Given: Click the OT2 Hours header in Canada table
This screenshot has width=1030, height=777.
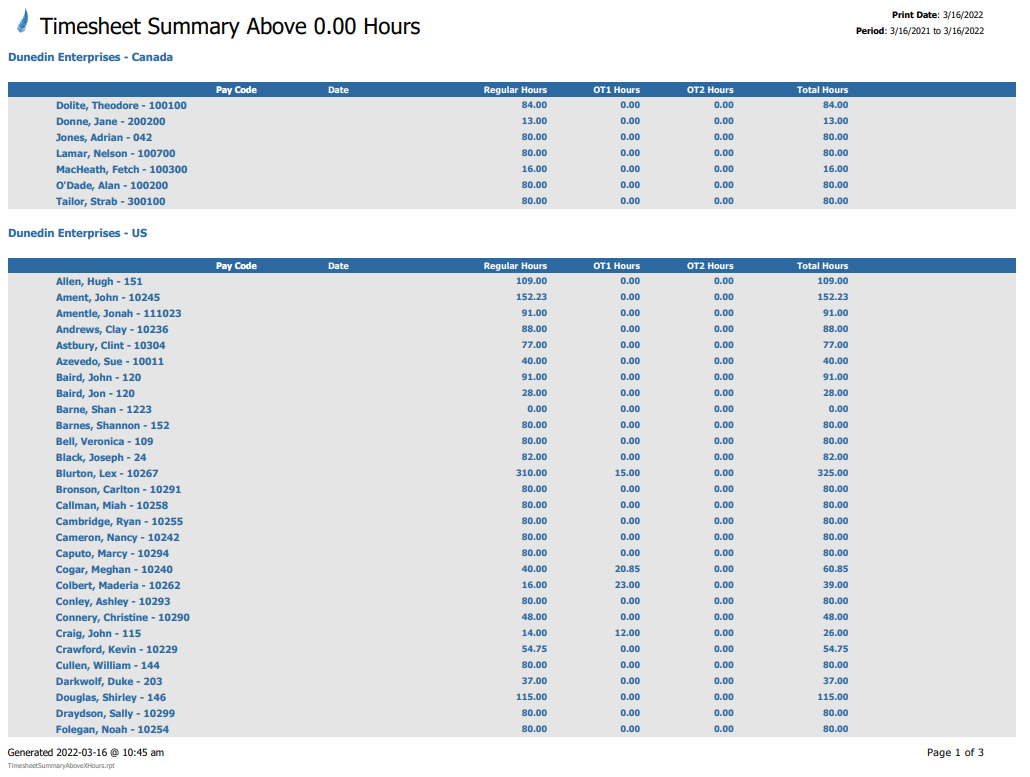Looking at the screenshot, I should [710, 90].
